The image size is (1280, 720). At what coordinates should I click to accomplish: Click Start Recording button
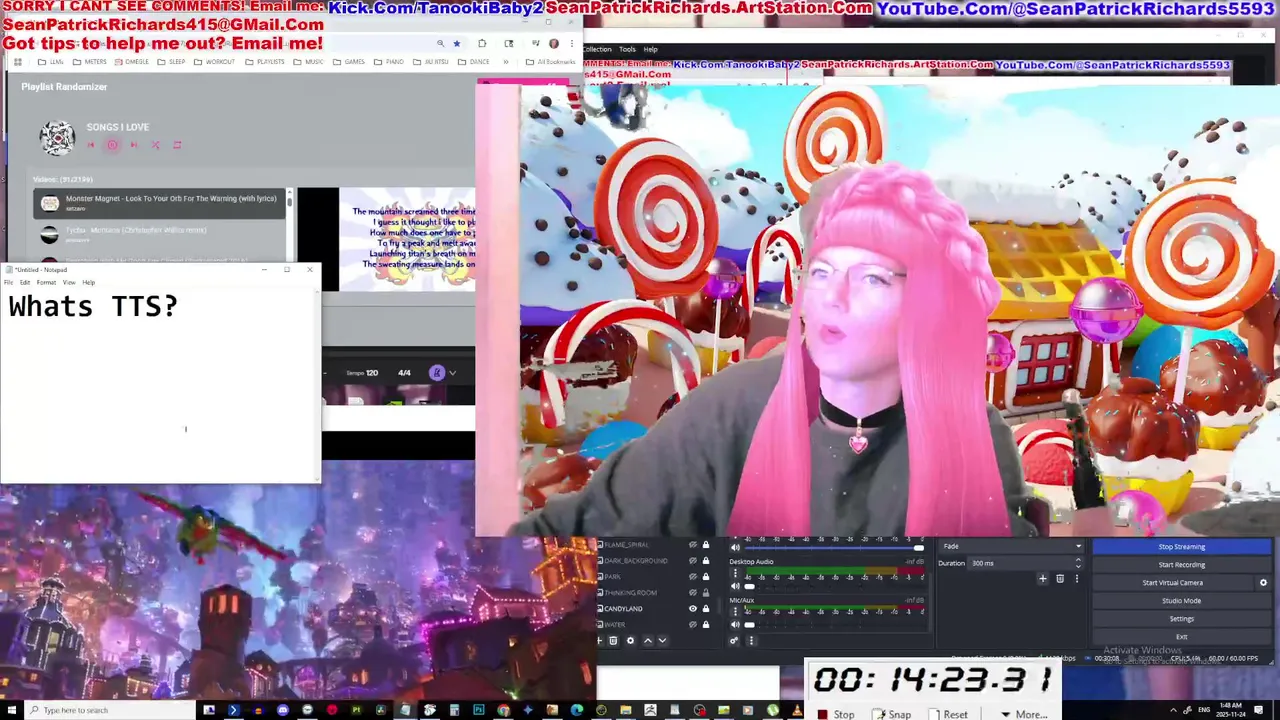coord(1182,565)
